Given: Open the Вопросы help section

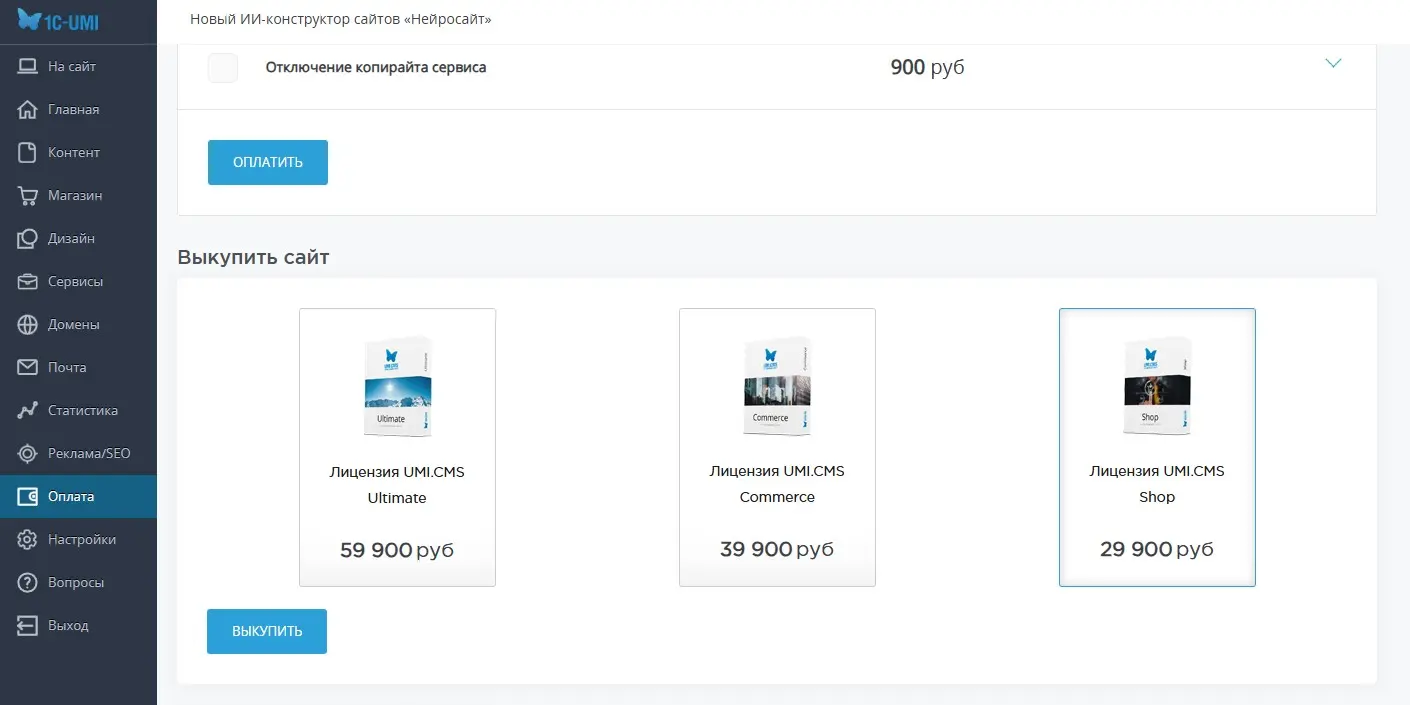Looking at the screenshot, I should (x=78, y=583).
